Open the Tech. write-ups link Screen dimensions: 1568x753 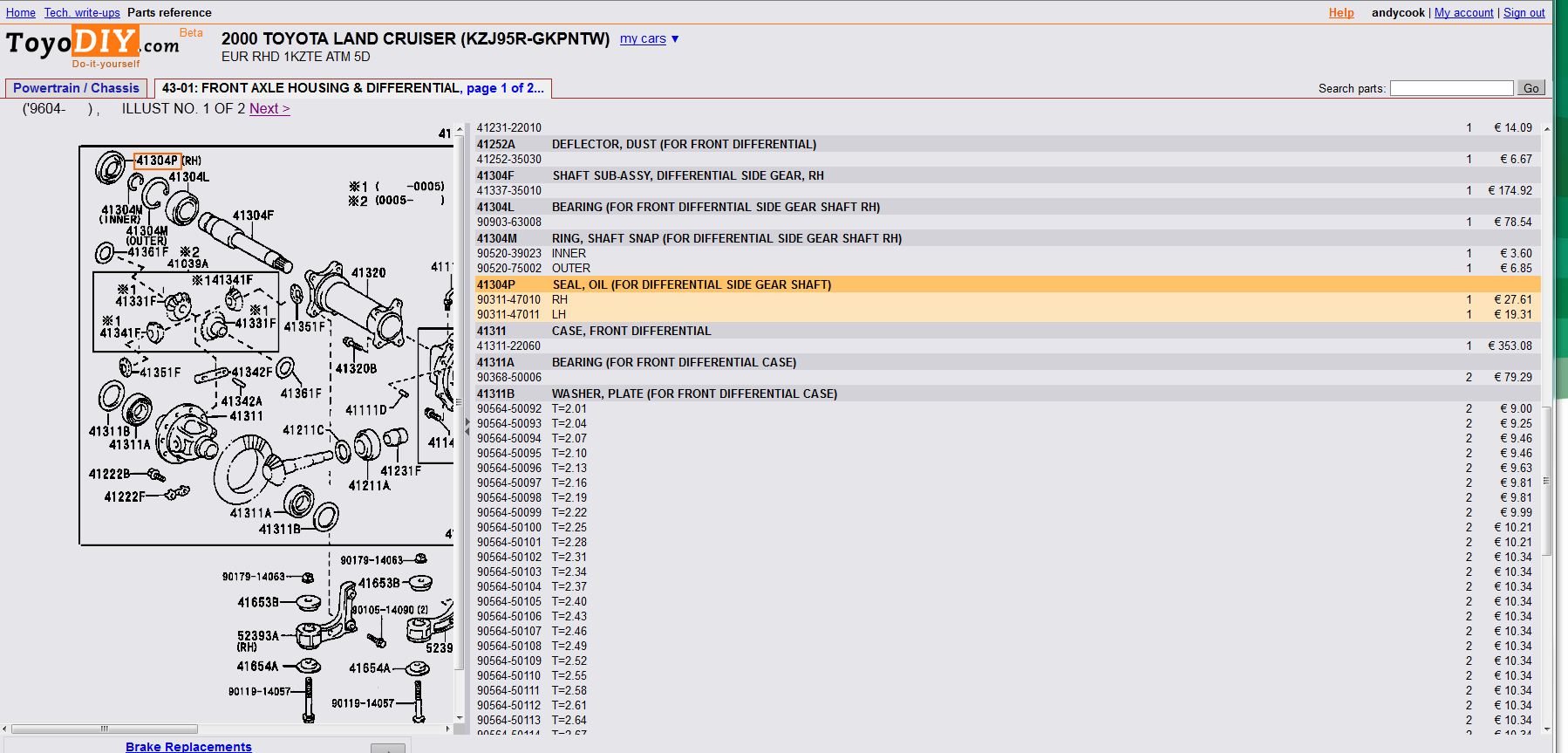tap(82, 13)
